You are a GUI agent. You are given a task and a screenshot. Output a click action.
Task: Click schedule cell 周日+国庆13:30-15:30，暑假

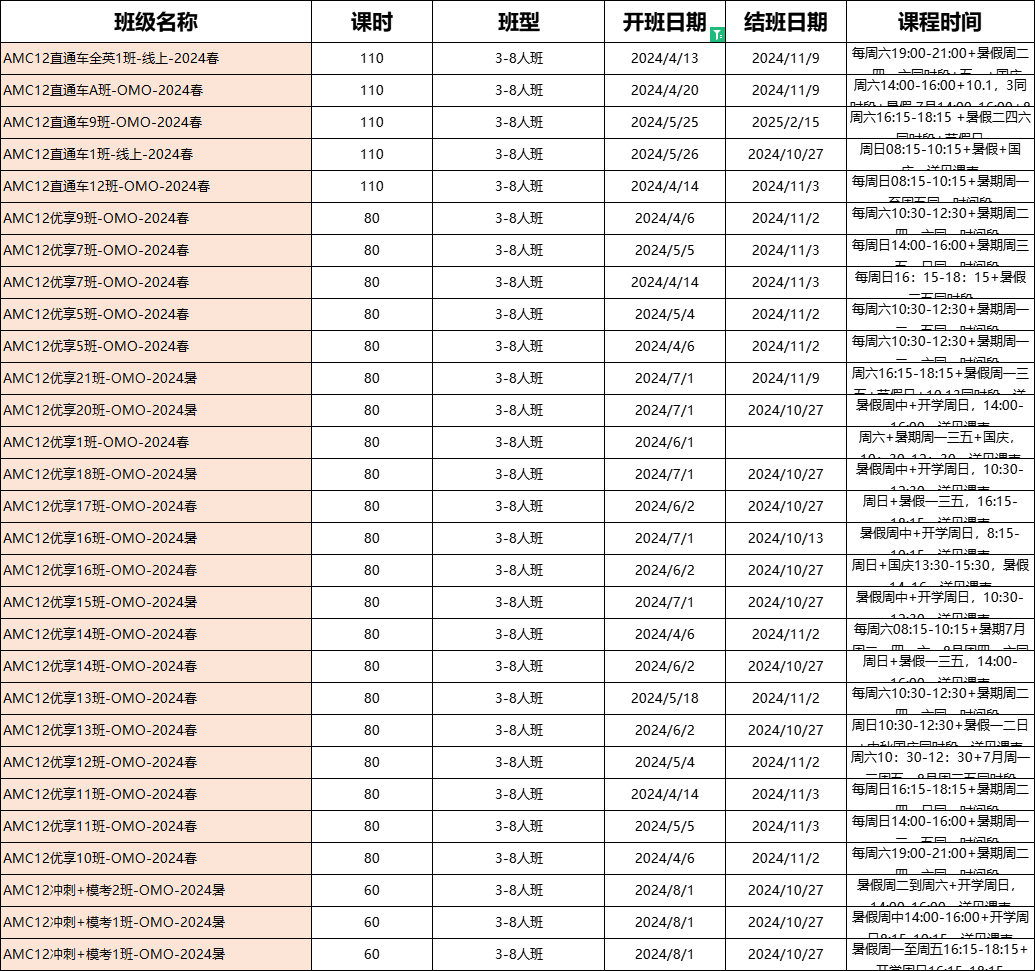pyautogui.click(x=940, y=570)
